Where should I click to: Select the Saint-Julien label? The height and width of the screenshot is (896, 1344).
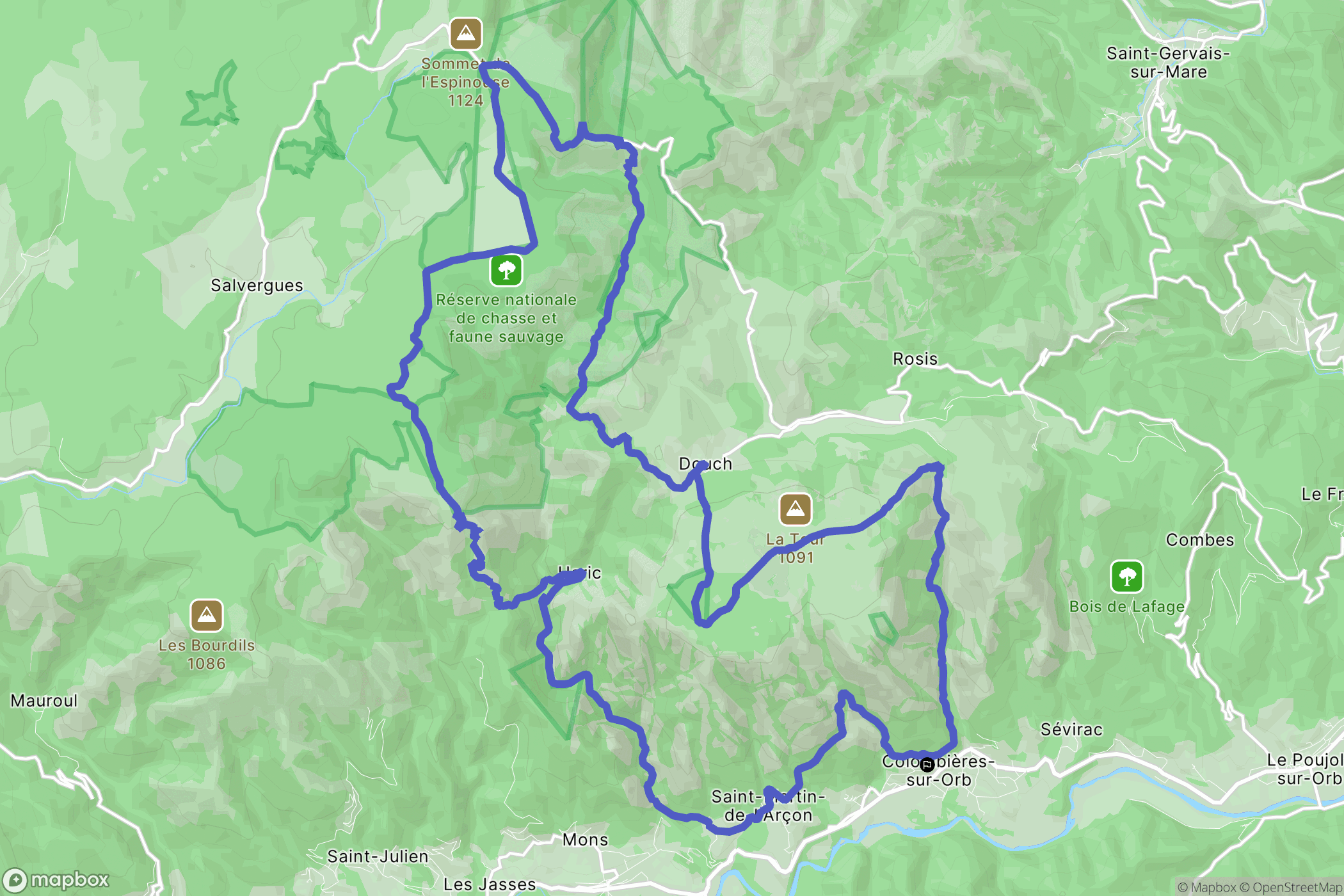(x=378, y=856)
